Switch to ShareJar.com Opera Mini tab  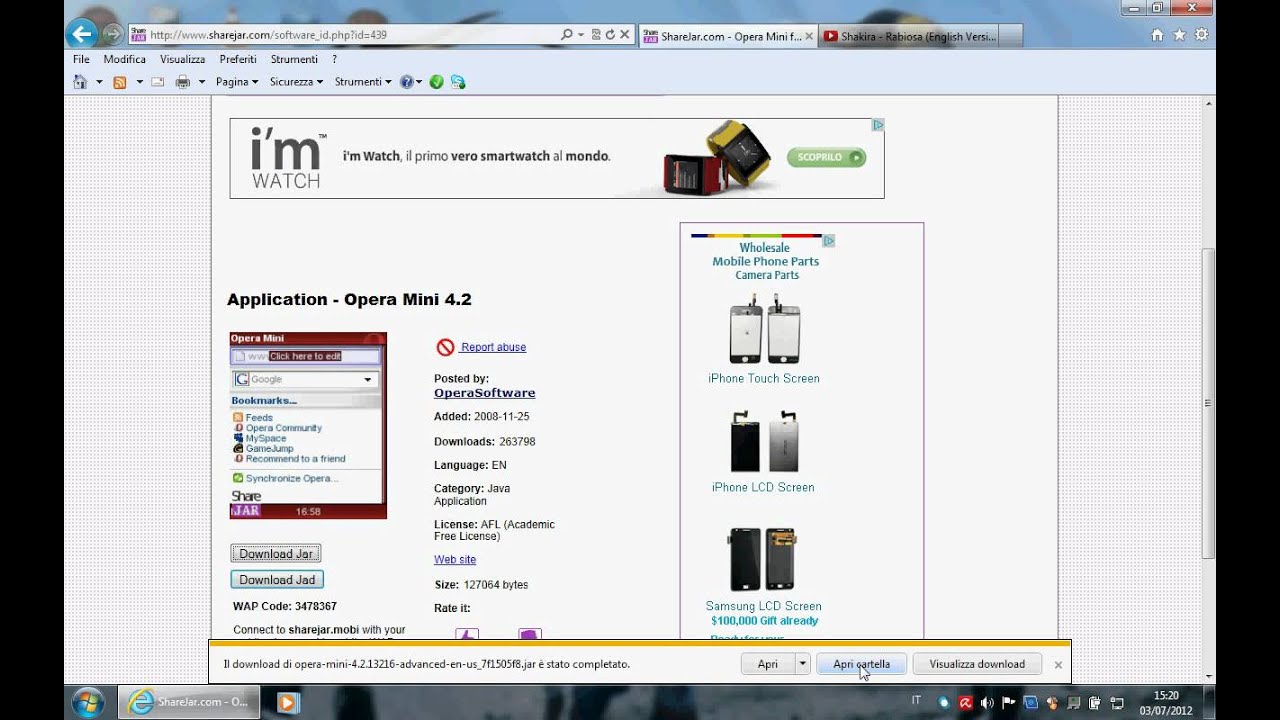point(727,36)
